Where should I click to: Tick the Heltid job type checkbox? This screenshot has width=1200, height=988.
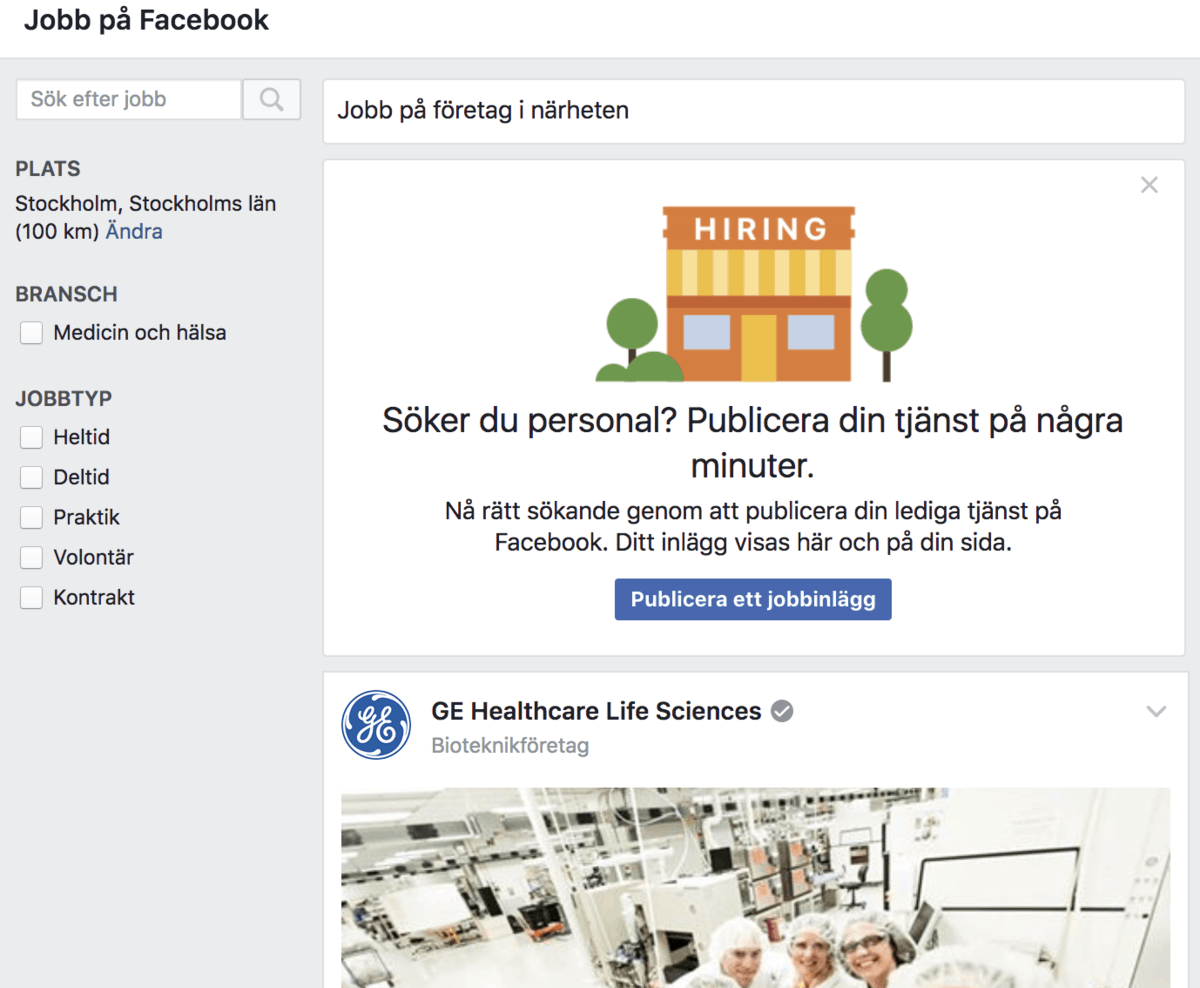tap(32, 438)
